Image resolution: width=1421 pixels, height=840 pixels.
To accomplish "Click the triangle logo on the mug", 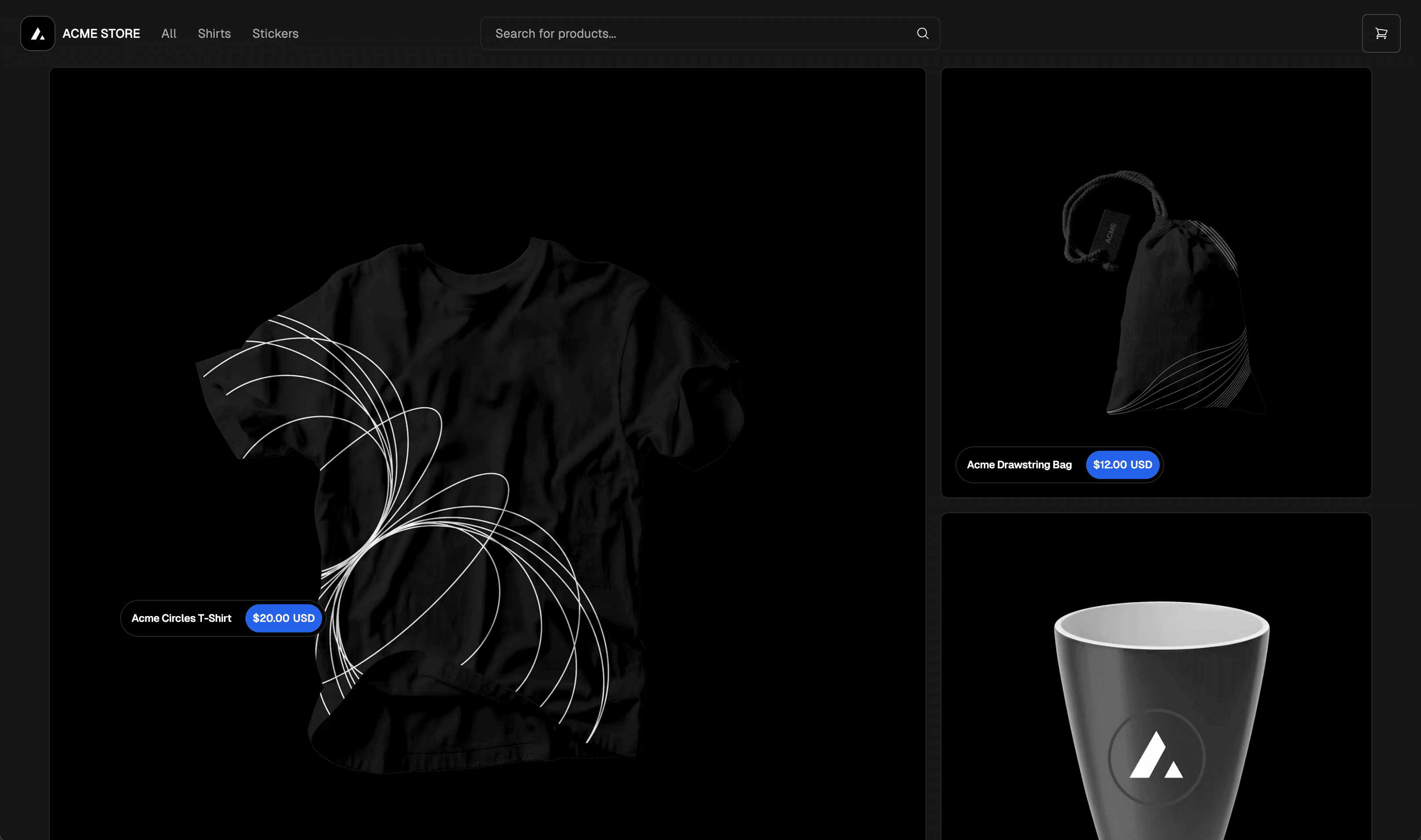I will tap(1155, 757).
